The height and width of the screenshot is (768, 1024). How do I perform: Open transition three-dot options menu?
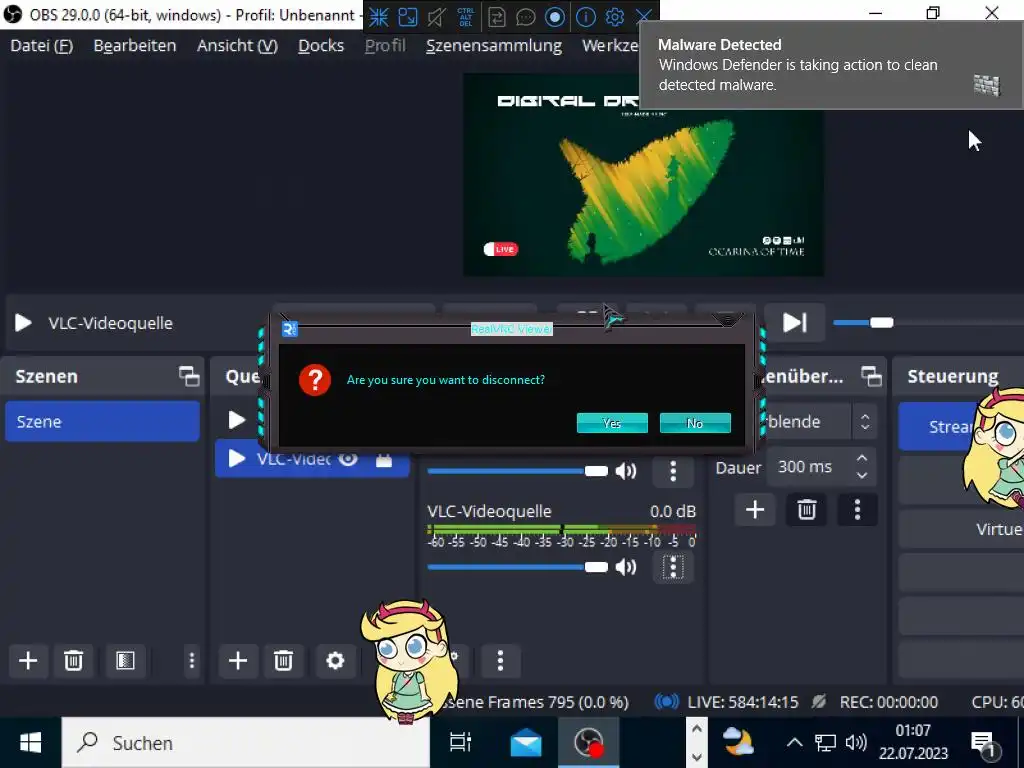[x=857, y=509]
